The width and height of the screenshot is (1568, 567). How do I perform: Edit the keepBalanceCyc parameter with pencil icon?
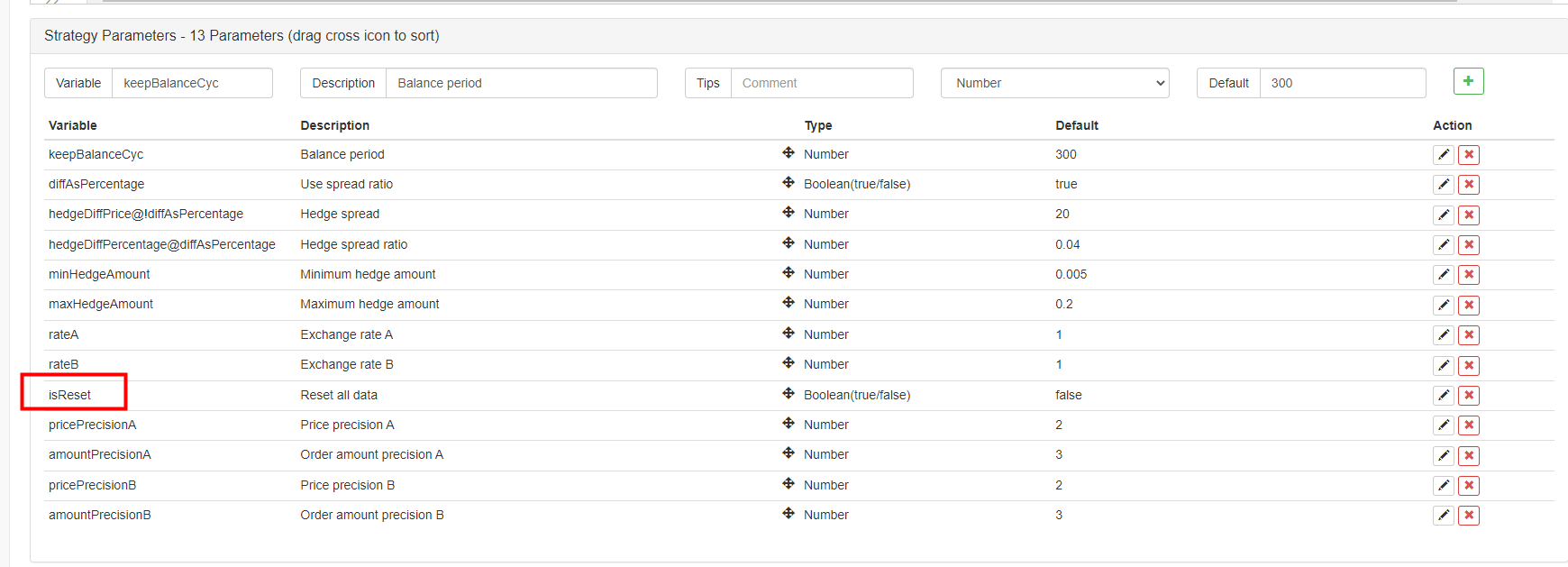click(1443, 155)
